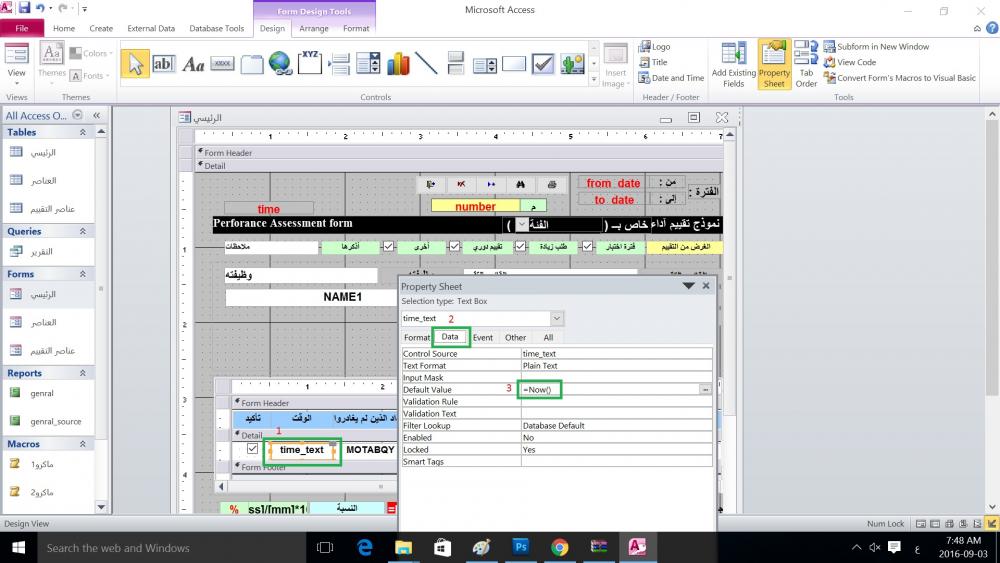
Task: Open the Data tab in Property Sheet
Action: [450, 337]
